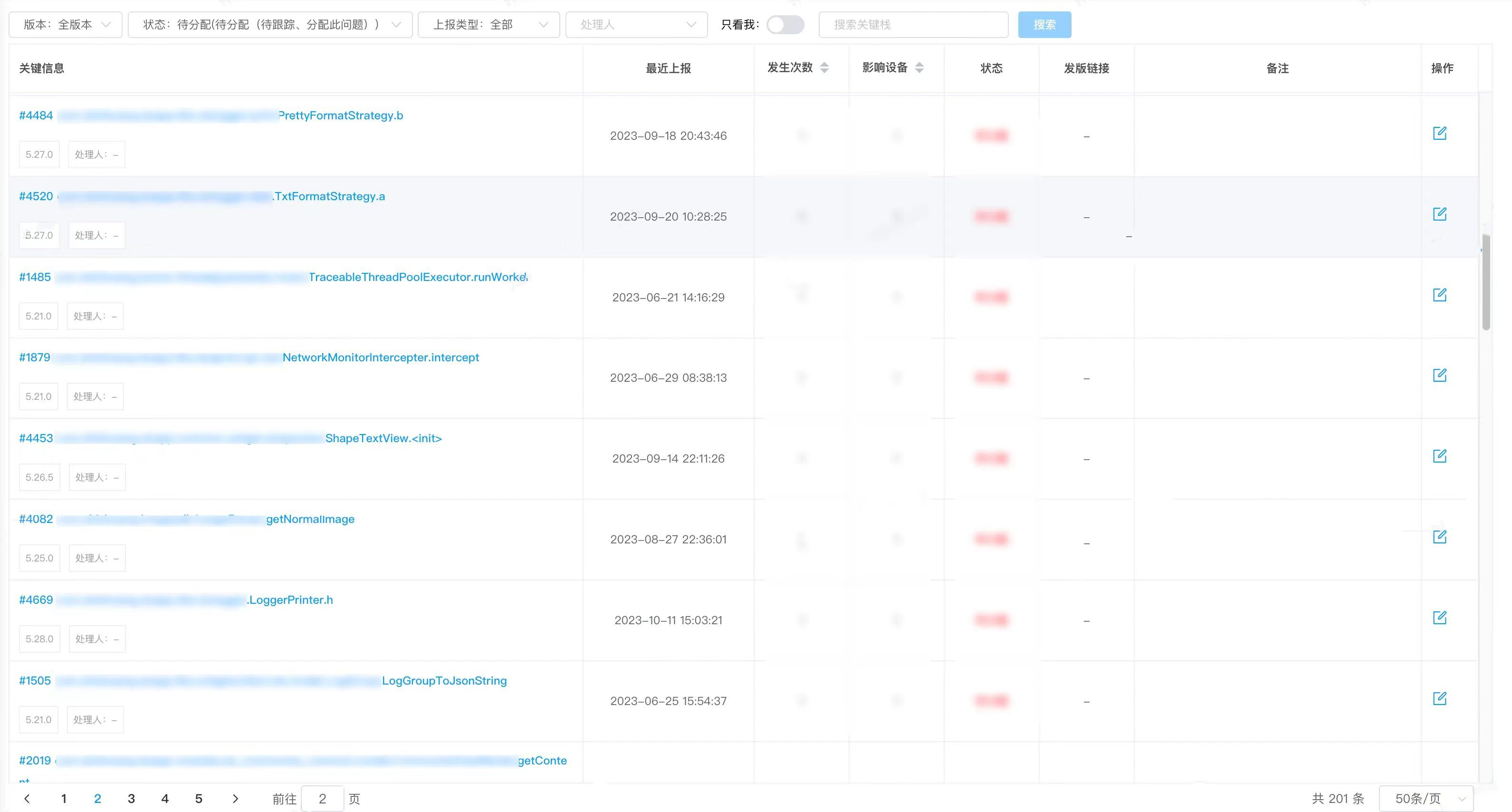Expand the 状态 待分配 filter dropdown
This screenshot has width=1512, height=812.
pyautogui.click(x=270, y=25)
